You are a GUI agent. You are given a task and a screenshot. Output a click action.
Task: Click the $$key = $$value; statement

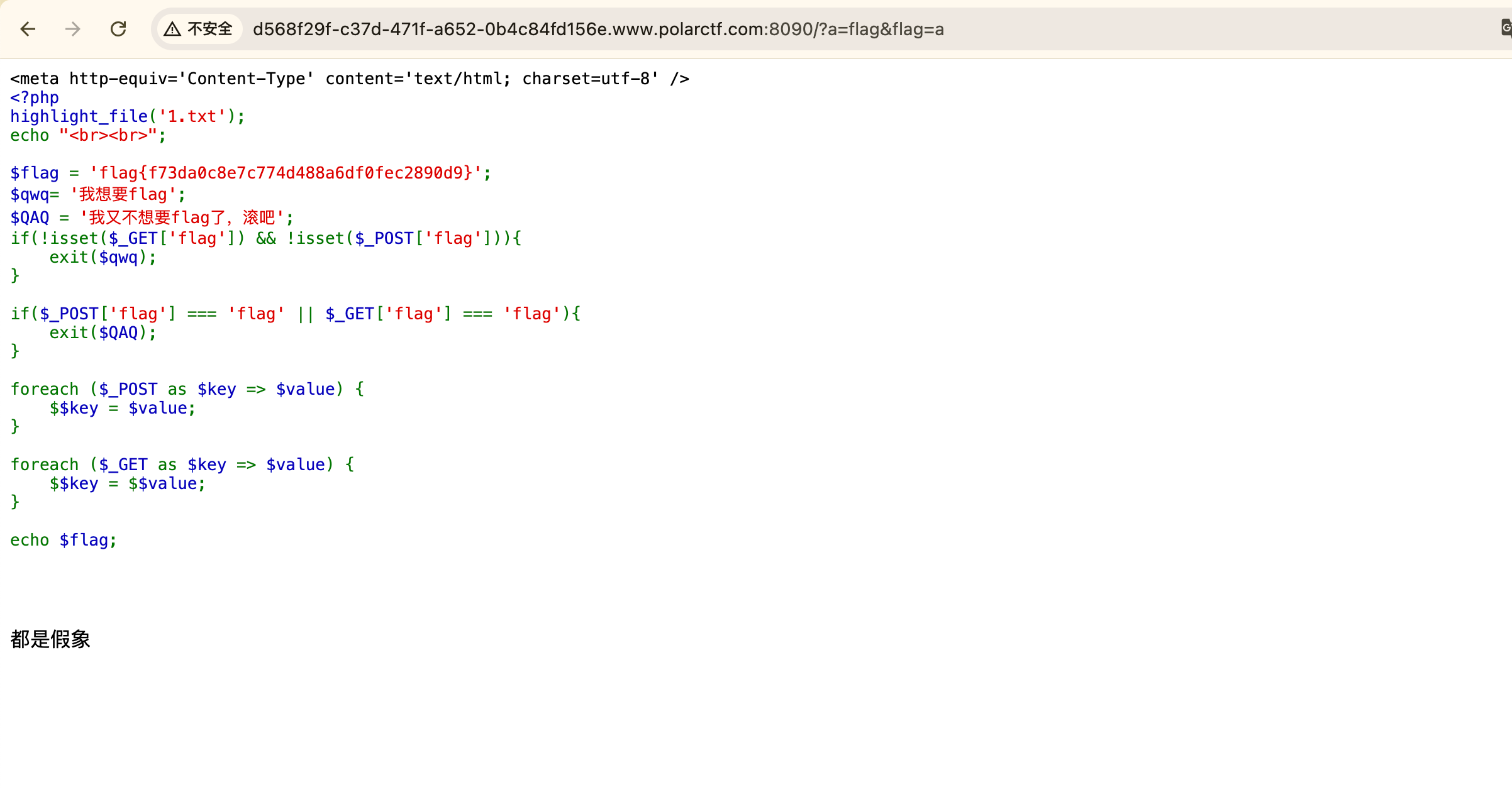[x=127, y=483]
